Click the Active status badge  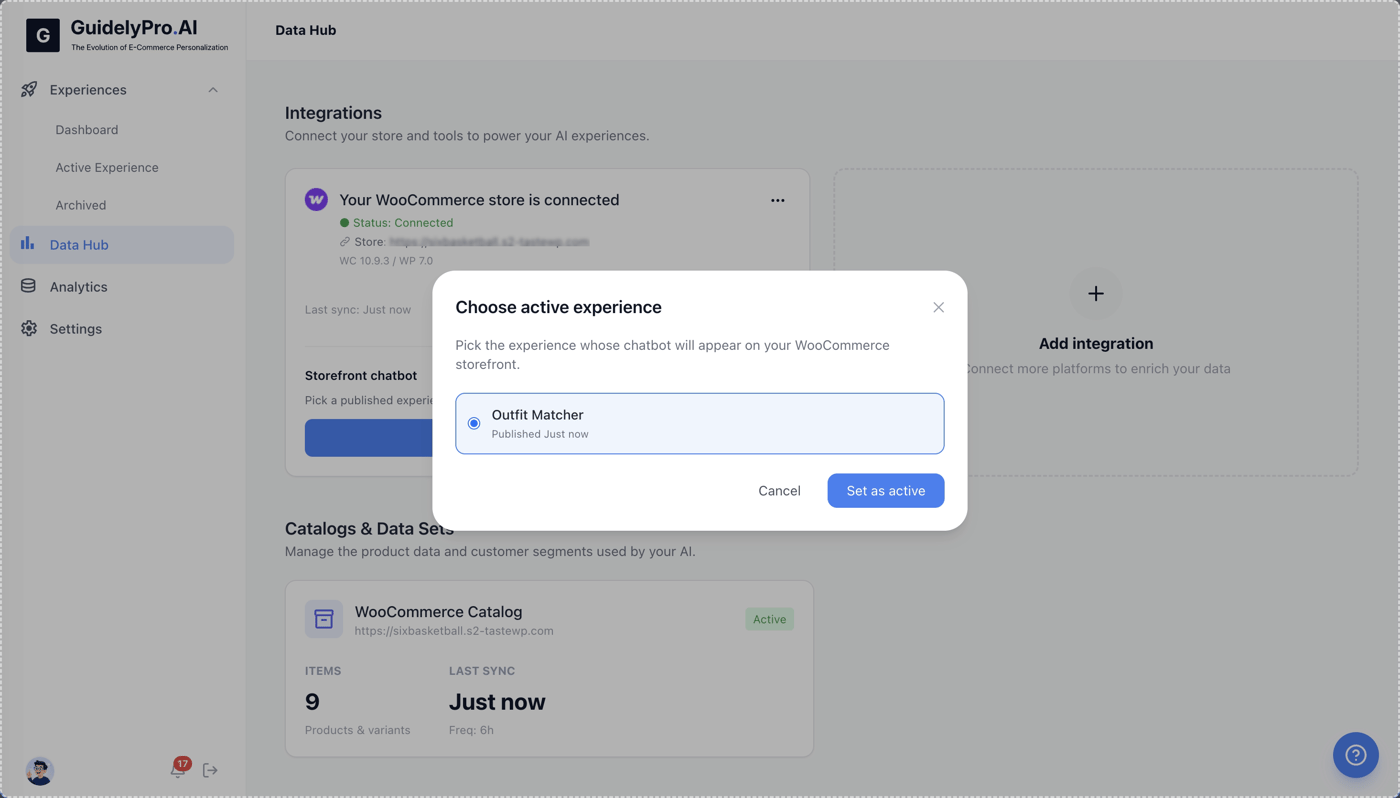(769, 620)
